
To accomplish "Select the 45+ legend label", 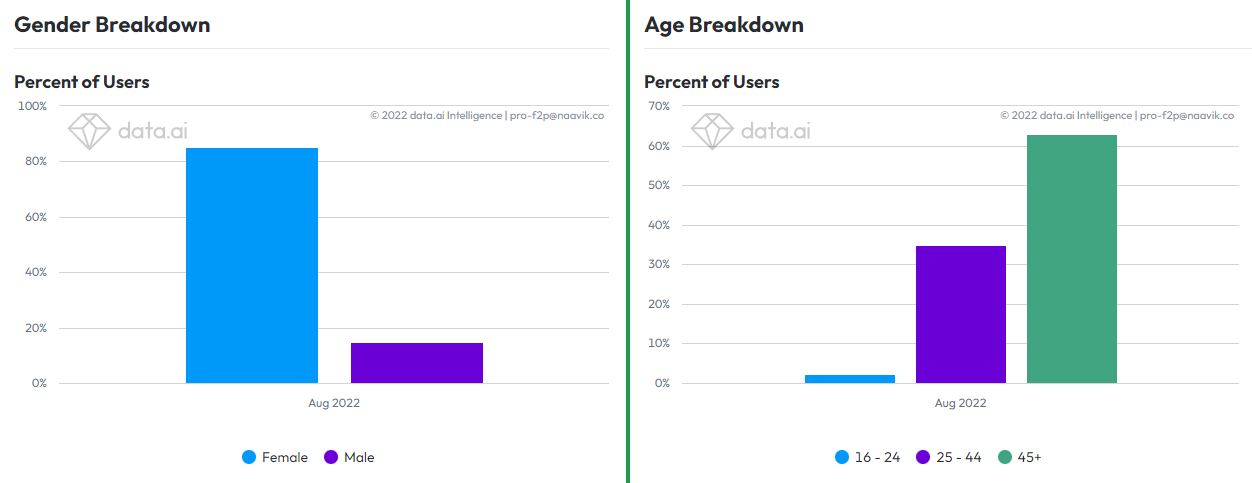I will click(x=1030, y=457).
